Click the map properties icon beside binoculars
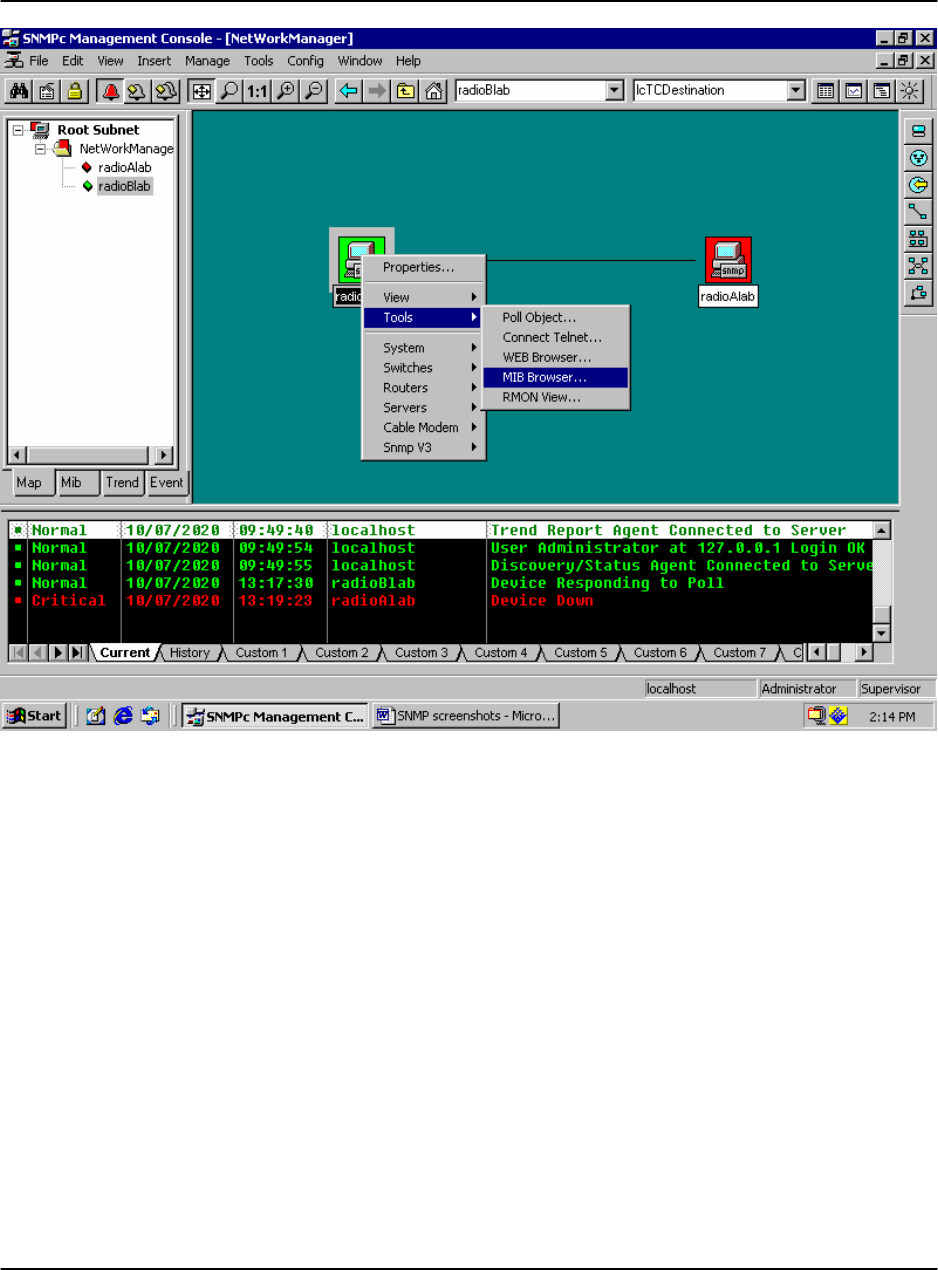Screen dimensions: 938x1270 coord(46,90)
